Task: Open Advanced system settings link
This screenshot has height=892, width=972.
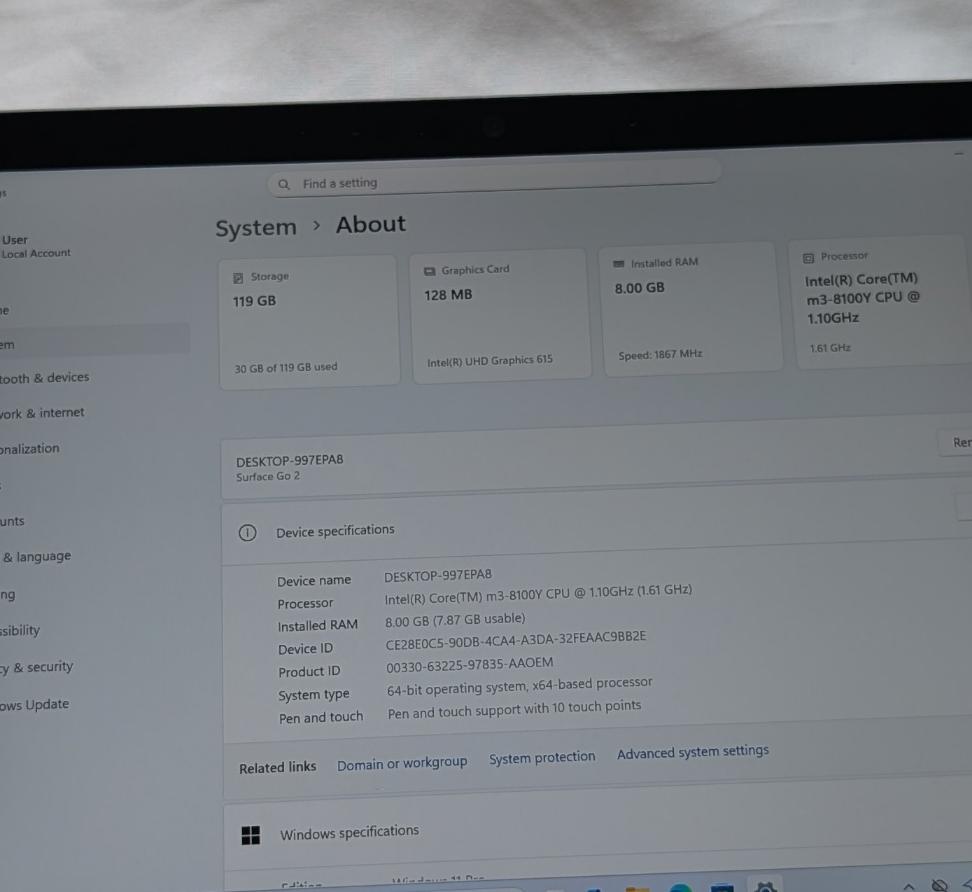Action: (x=693, y=752)
